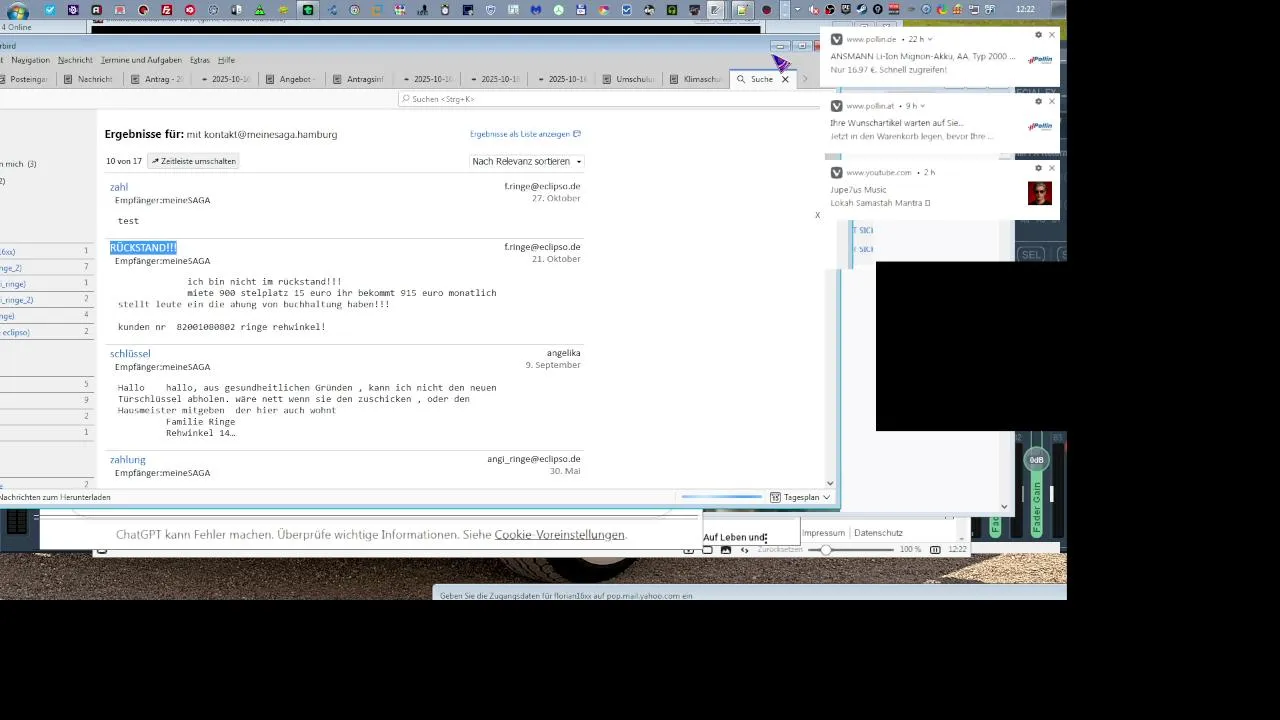Open Jupe7us Music notification thumbnail

pyautogui.click(x=1040, y=193)
